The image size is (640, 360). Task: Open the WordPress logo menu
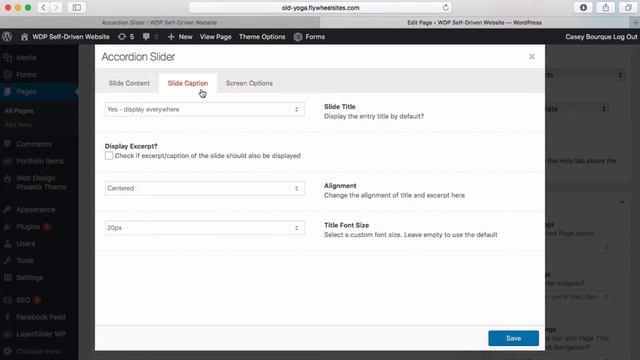pyautogui.click(x=7, y=37)
